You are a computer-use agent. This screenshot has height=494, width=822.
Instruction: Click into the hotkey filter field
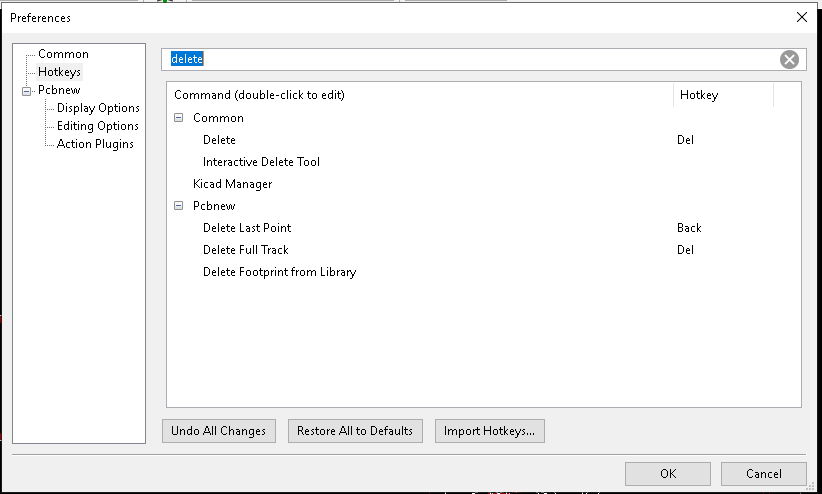[x=472, y=59]
